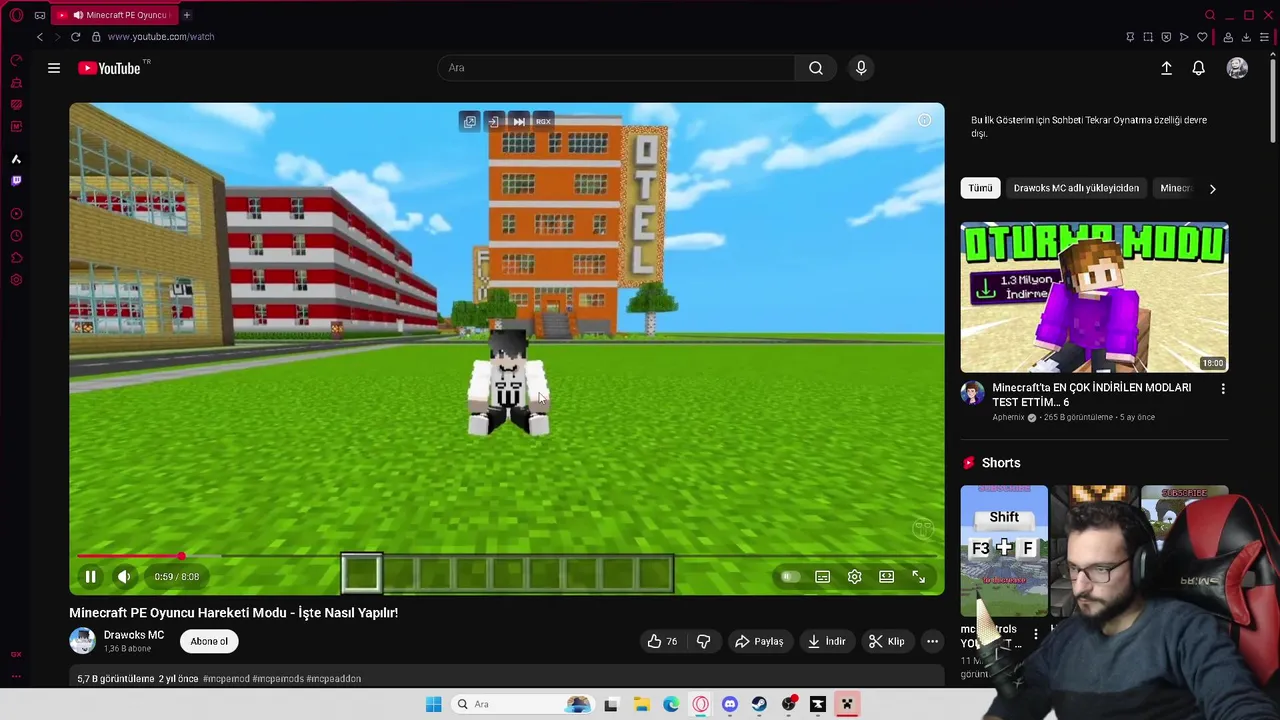Take a snapshot with Opera toolbar icon
The height and width of the screenshot is (720, 1280).
pyautogui.click(x=1148, y=37)
